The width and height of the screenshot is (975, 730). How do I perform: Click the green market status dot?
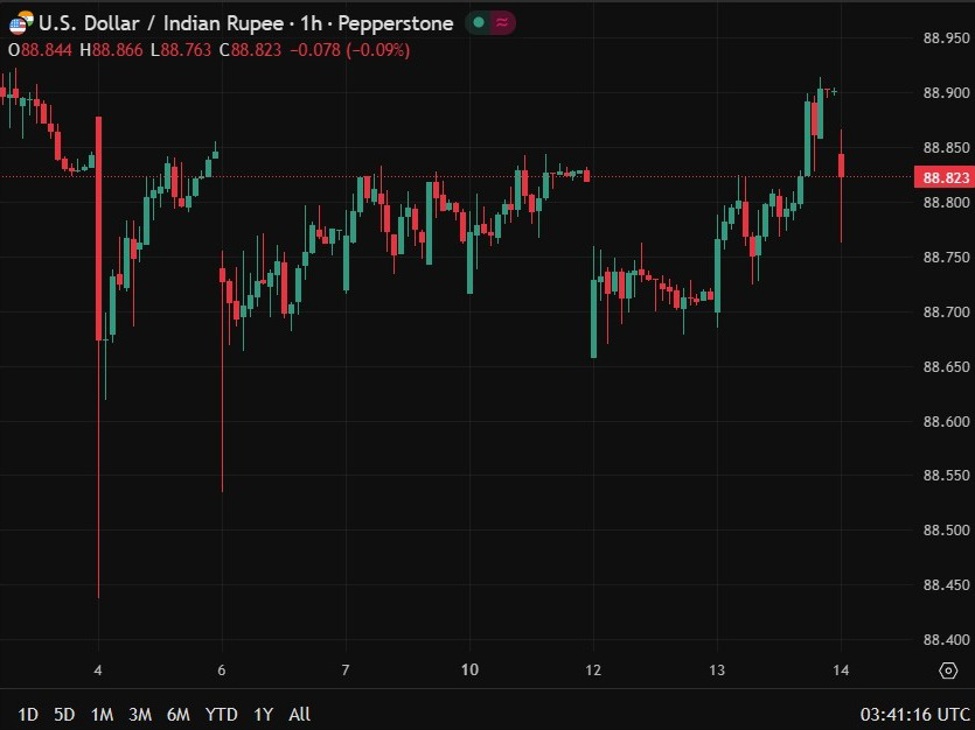pyautogui.click(x=479, y=22)
